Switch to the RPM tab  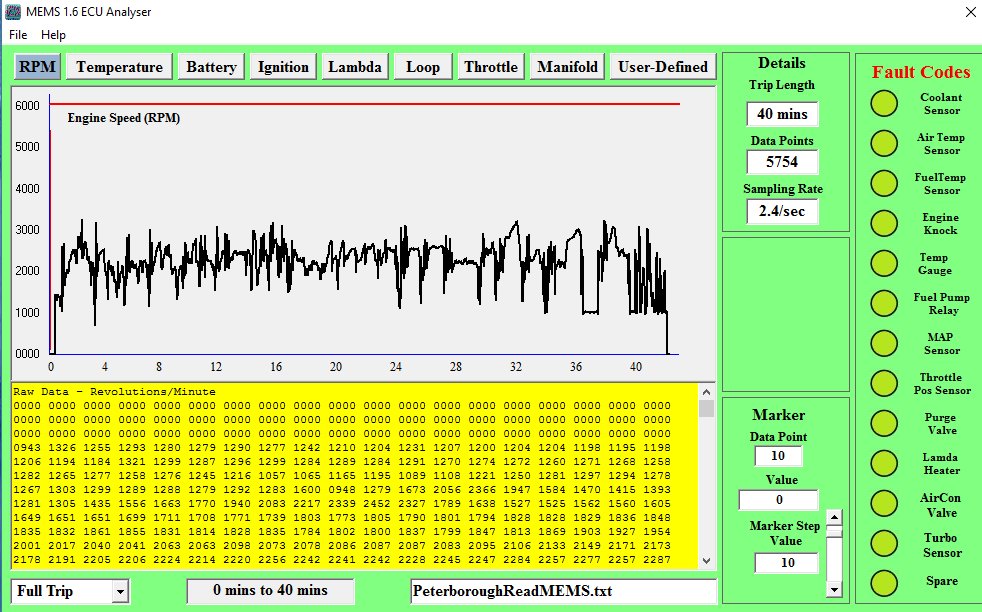pos(38,66)
